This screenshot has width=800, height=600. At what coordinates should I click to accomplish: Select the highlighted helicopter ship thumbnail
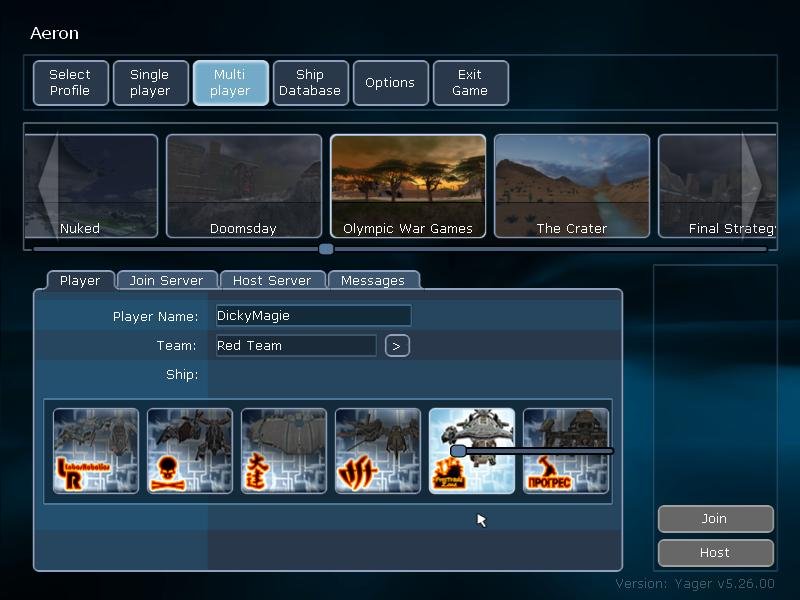coord(472,451)
